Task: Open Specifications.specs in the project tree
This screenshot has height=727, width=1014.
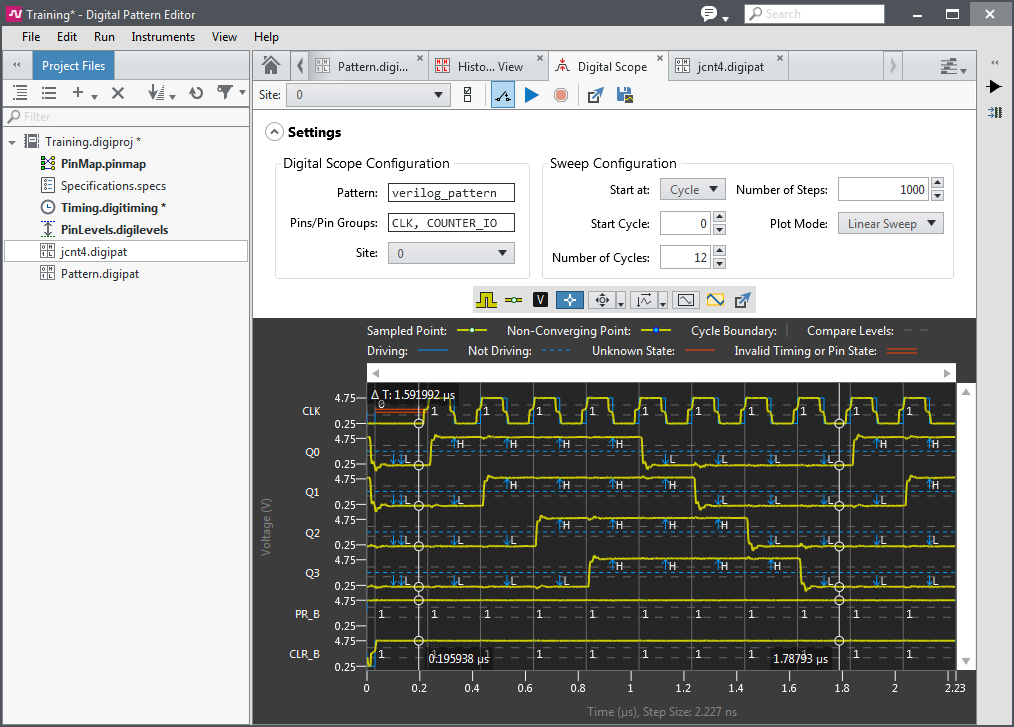Action: 113,186
